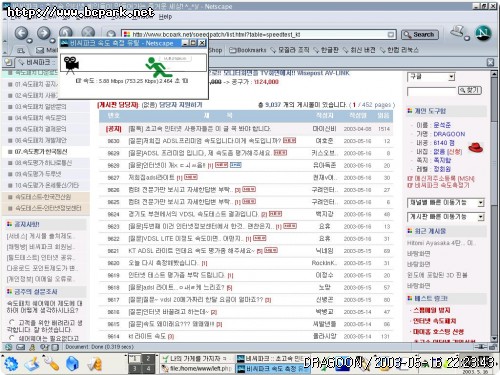
Task: Select first poll radio option 고객을 위한 배려
Action: pos(12,322)
